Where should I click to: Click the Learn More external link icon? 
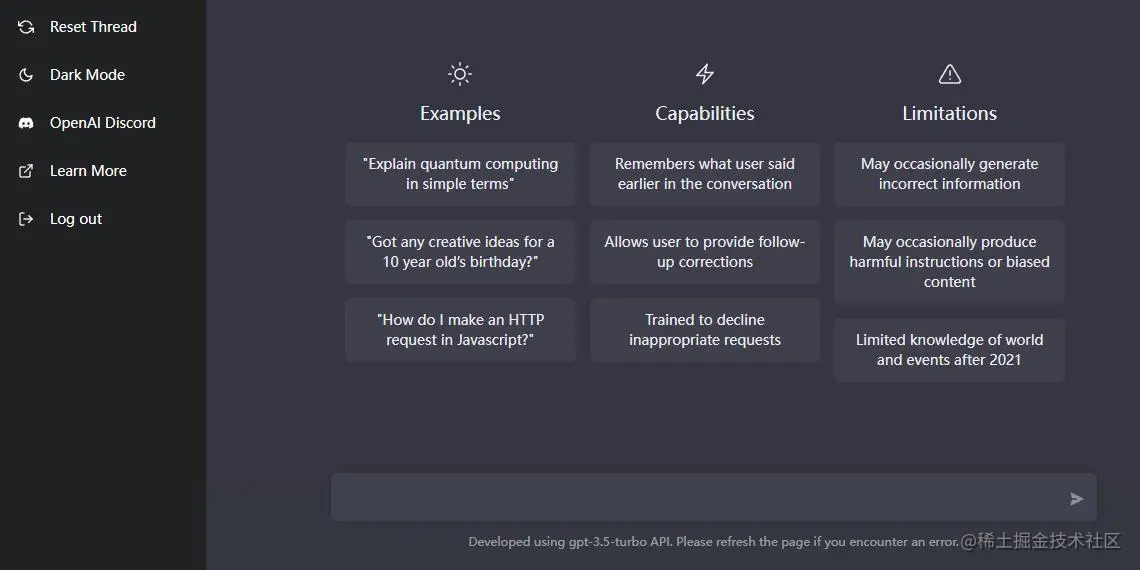[26, 171]
